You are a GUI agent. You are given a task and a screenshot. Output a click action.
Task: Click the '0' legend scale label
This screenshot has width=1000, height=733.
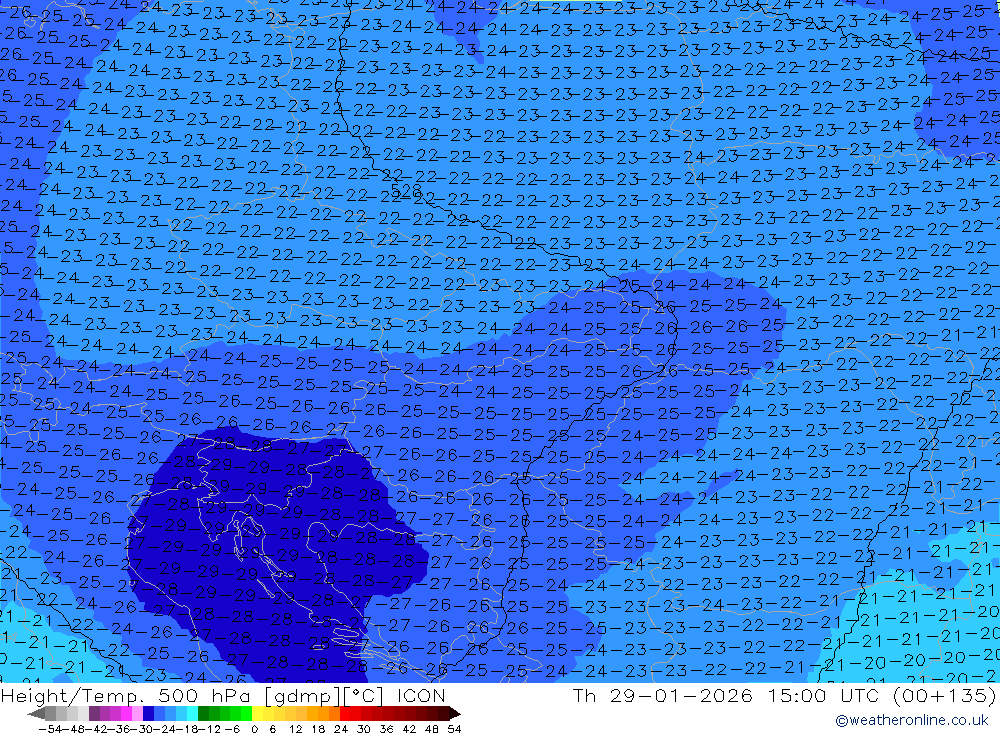pos(254,729)
